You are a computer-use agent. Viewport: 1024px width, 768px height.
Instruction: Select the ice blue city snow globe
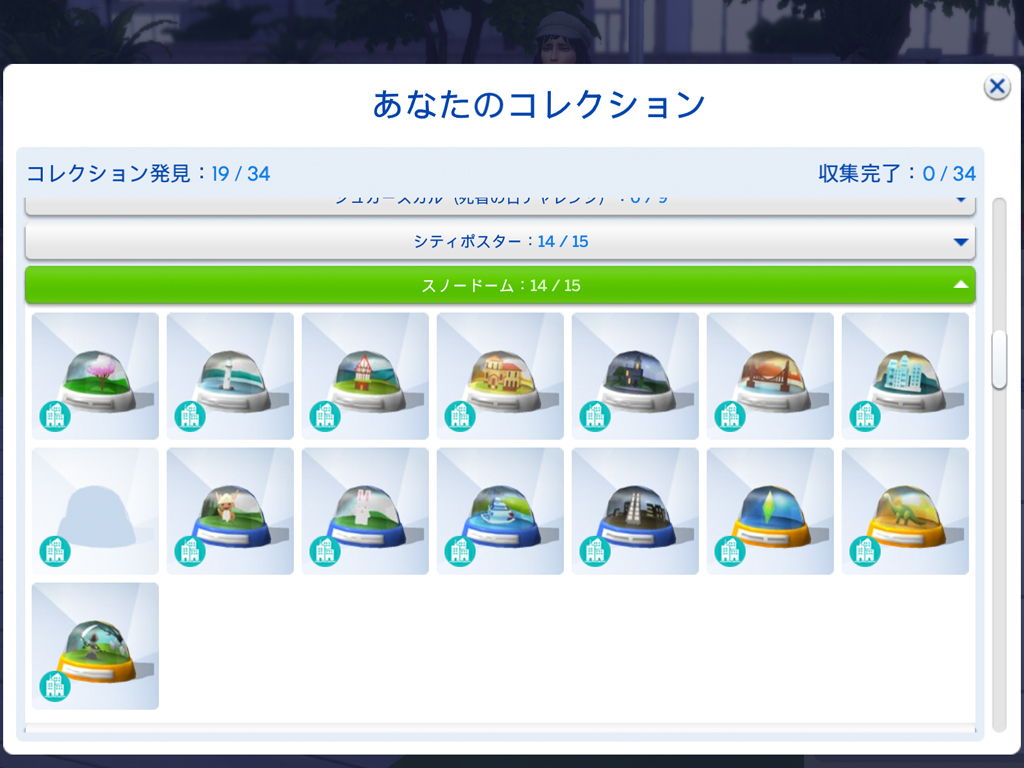tap(905, 376)
